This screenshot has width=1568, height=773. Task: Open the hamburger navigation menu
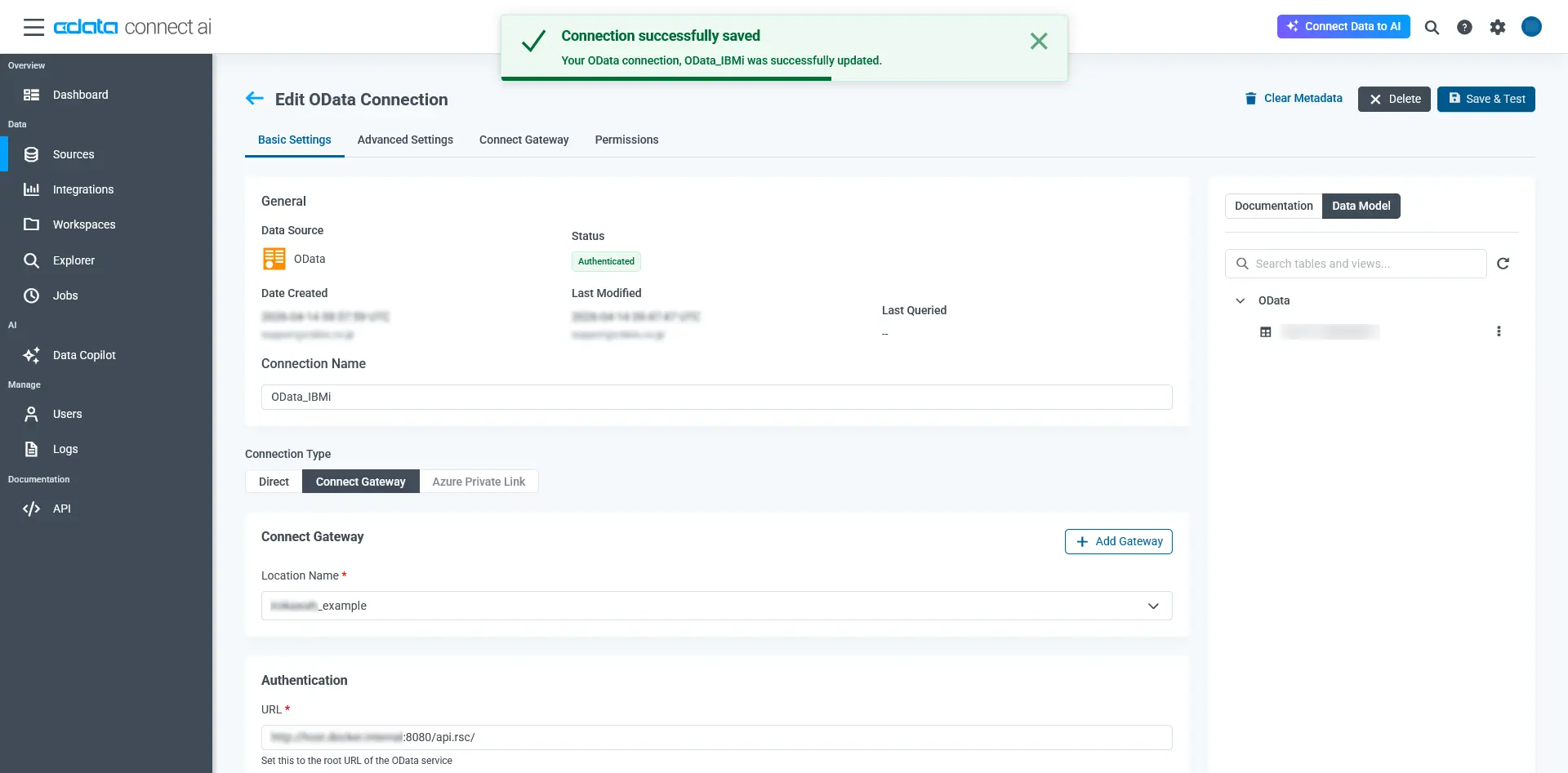pyautogui.click(x=33, y=27)
